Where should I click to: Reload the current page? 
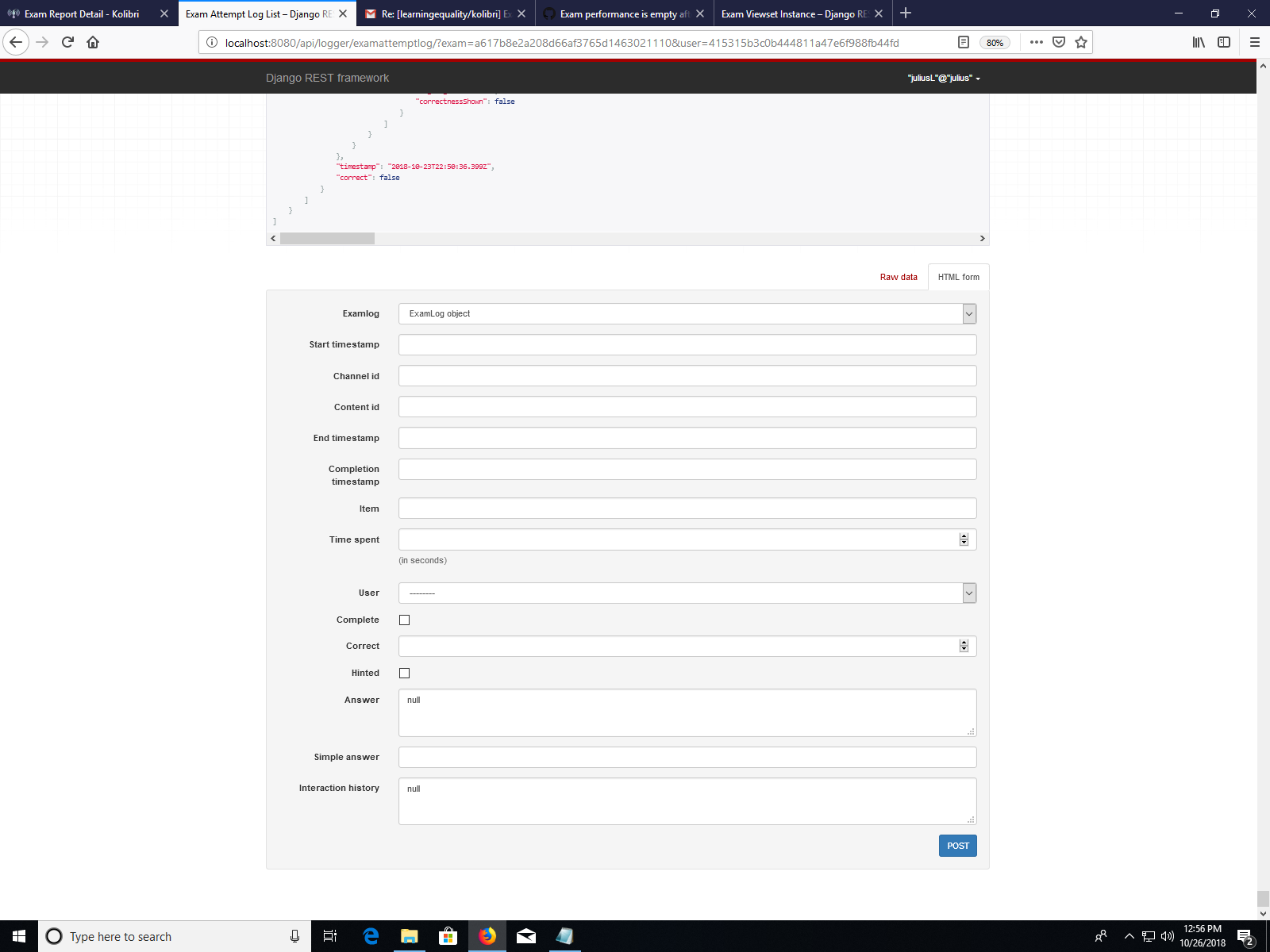pyautogui.click(x=67, y=43)
